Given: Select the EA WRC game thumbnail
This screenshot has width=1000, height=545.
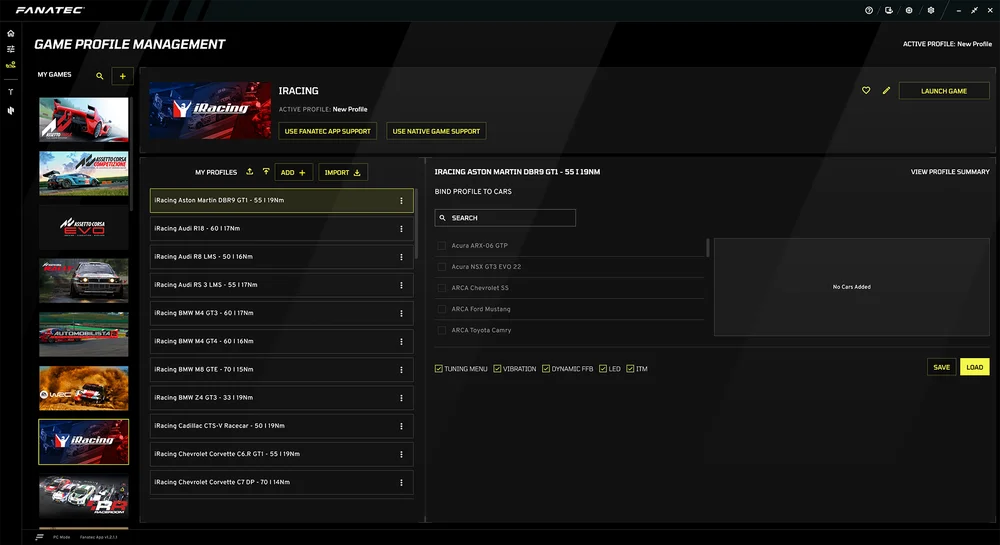Looking at the screenshot, I should tap(84, 388).
